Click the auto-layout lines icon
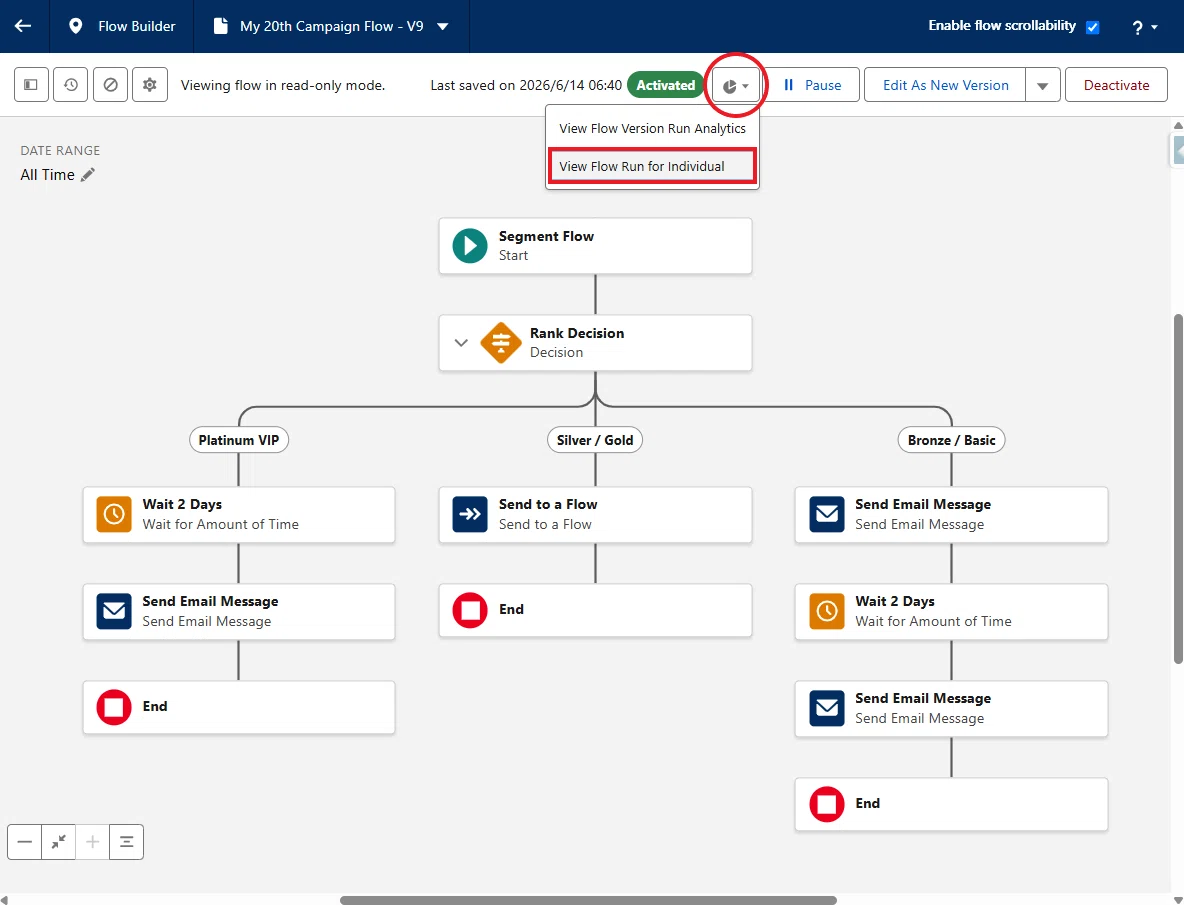The height and width of the screenshot is (905, 1184). point(126,842)
